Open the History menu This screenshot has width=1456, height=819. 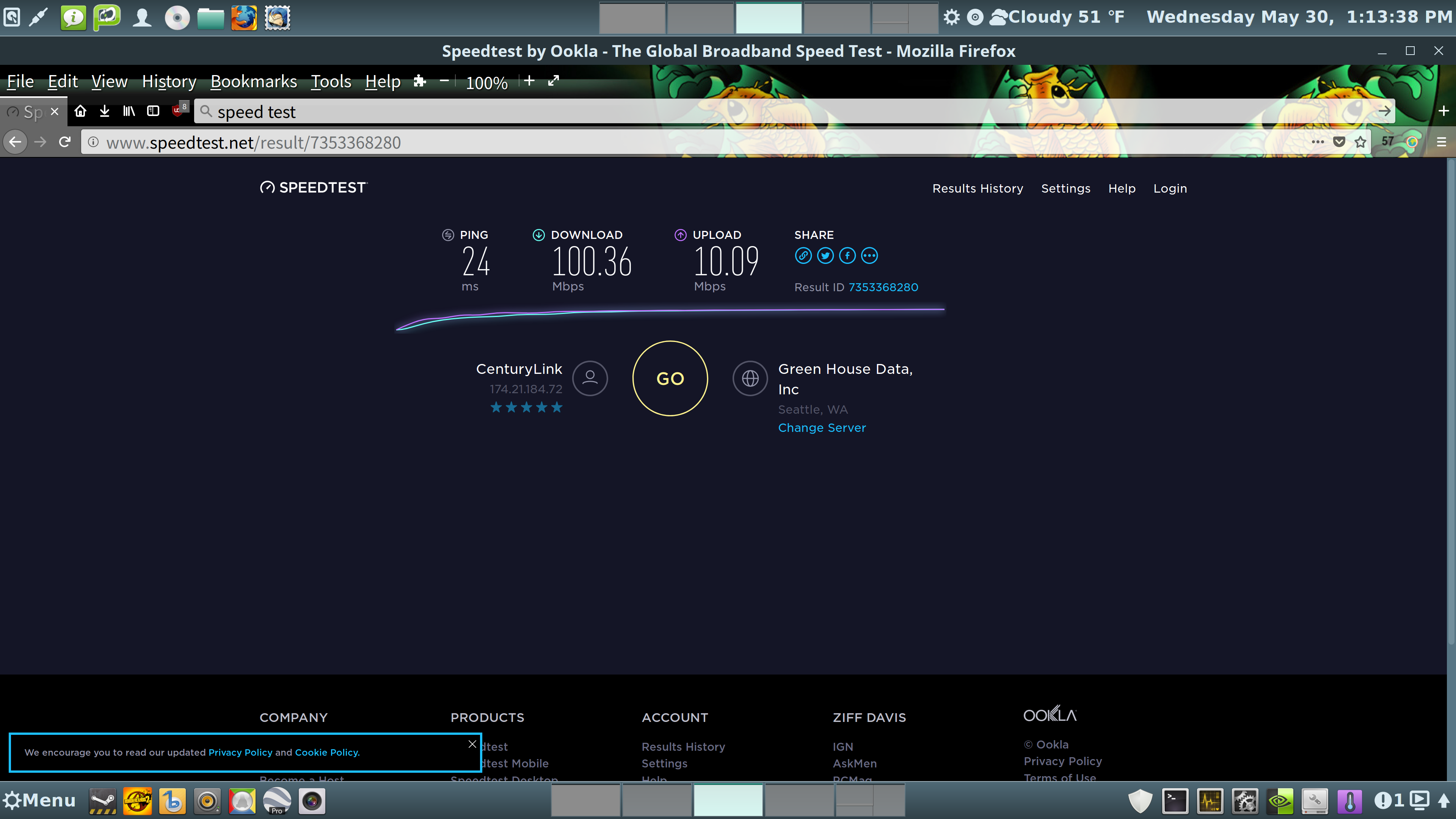coord(169,82)
